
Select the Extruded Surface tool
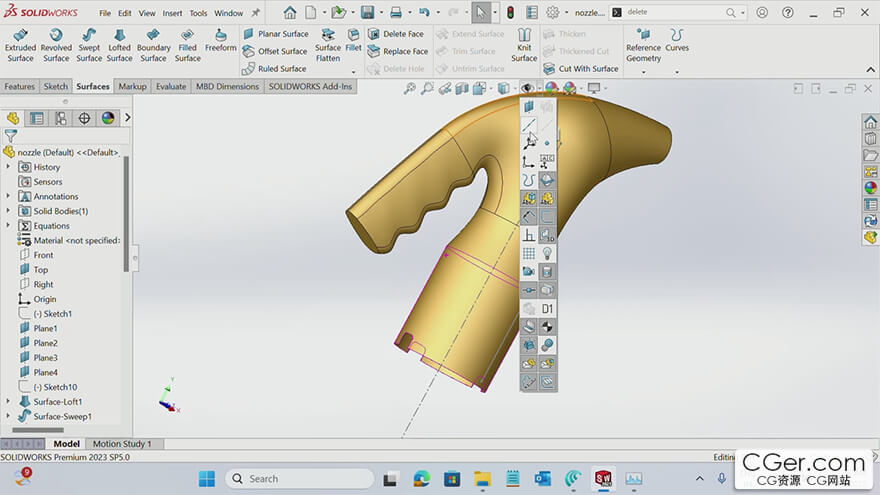tap(20, 46)
